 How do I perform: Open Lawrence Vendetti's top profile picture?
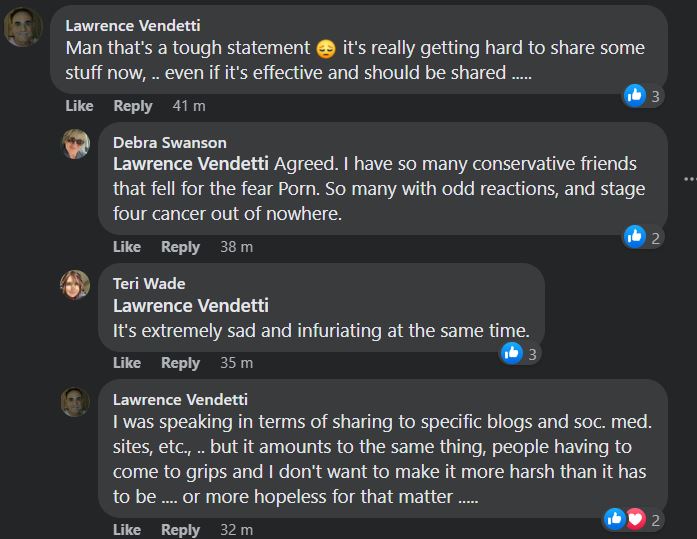coord(23,27)
